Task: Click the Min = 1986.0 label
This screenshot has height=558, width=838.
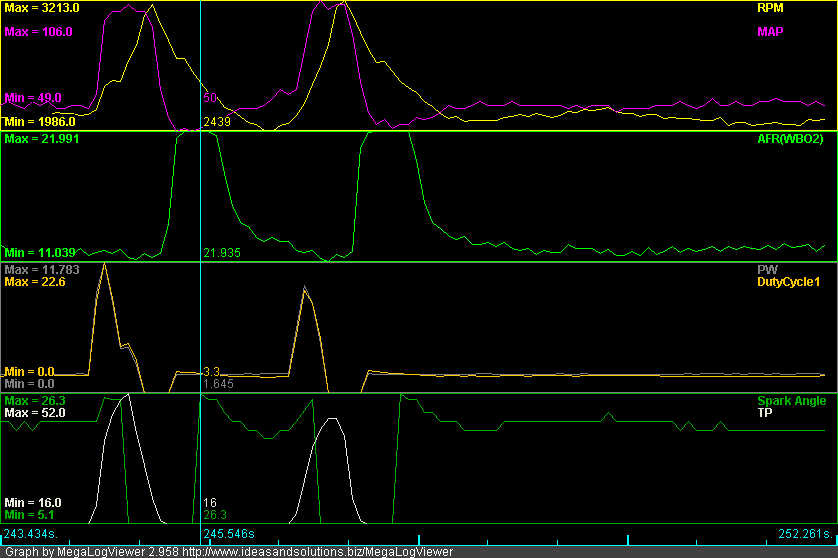Action: [40, 122]
